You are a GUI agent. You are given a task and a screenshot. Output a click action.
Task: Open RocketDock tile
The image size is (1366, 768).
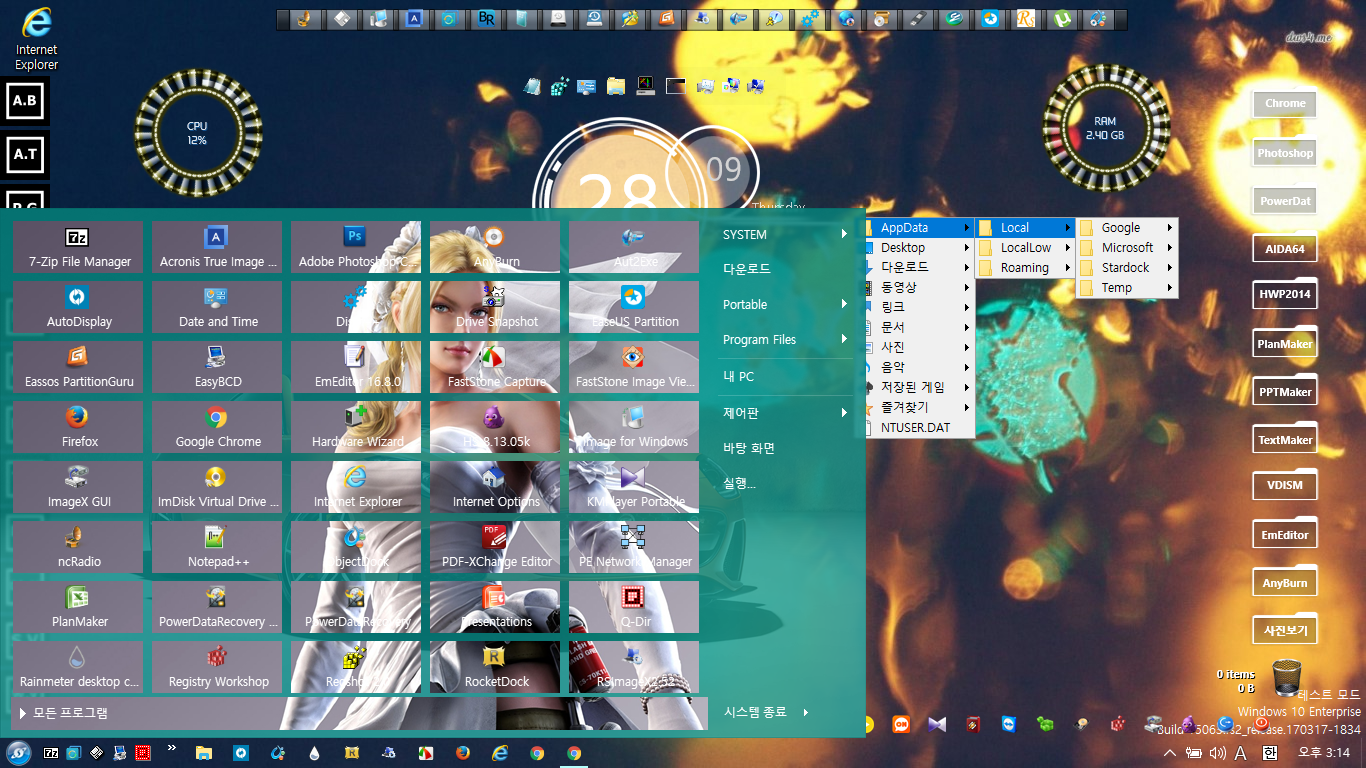point(495,667)
